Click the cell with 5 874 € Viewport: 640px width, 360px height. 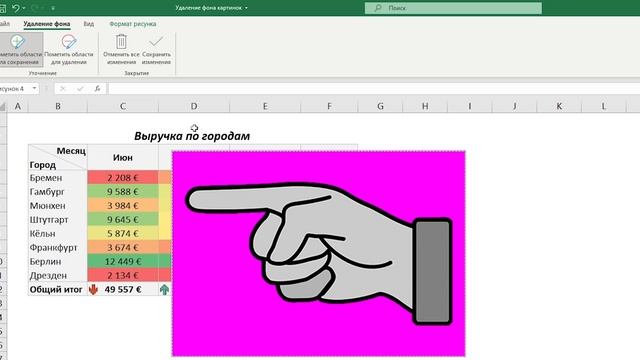click(x=122, y=233)
